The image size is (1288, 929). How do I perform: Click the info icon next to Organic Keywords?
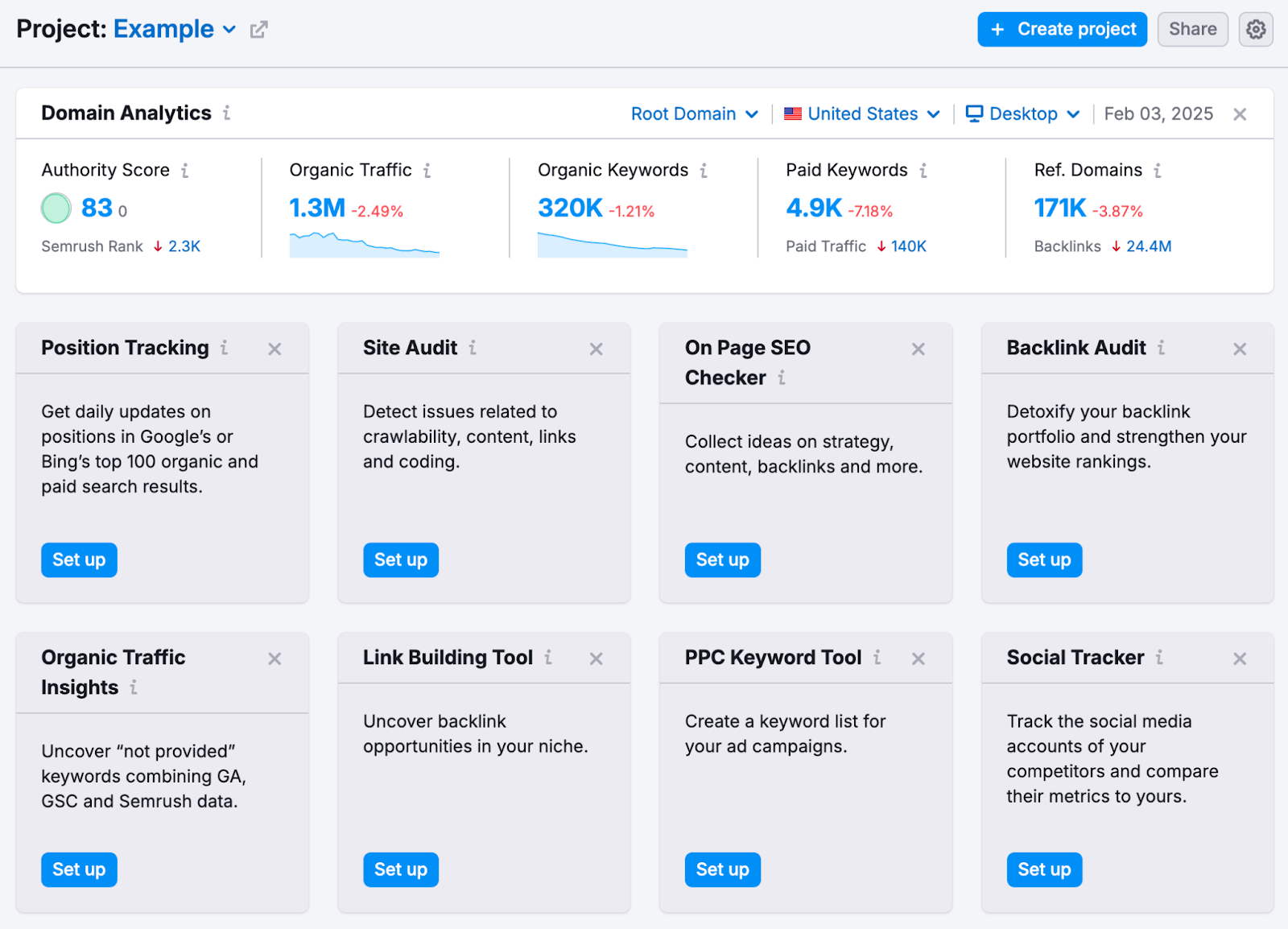704,170
